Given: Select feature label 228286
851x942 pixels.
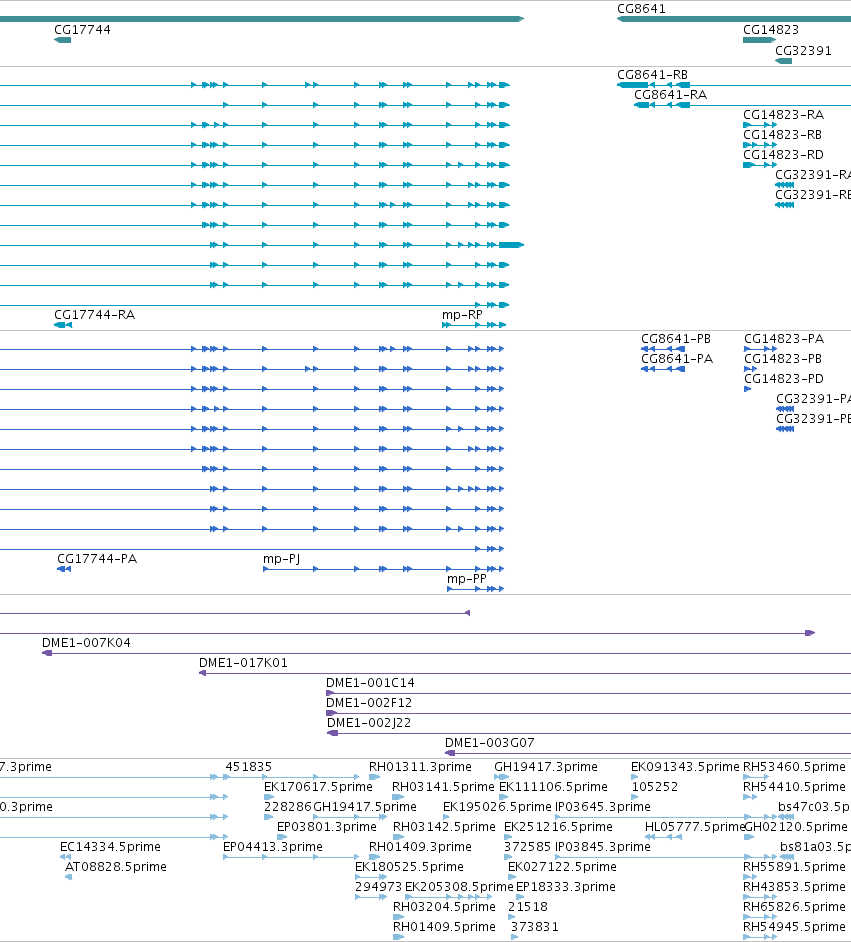Looking at the screenshot, I should 288,807.
